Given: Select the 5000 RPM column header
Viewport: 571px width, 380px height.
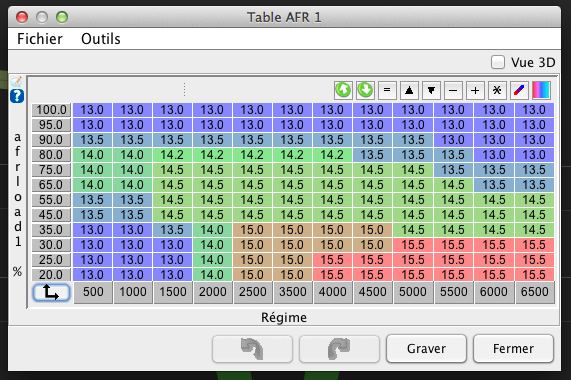Looking at the screenshot, I should 413,292.
